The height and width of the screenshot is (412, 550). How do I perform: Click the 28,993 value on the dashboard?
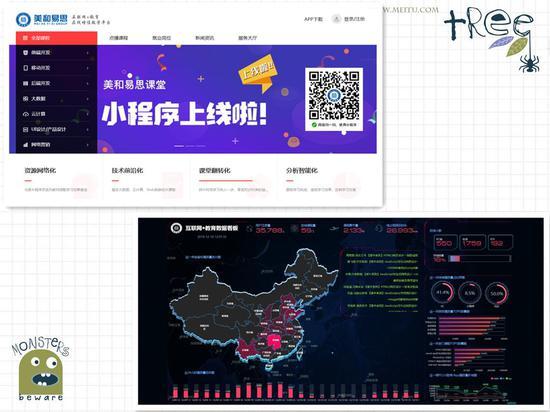click(402, 230)
